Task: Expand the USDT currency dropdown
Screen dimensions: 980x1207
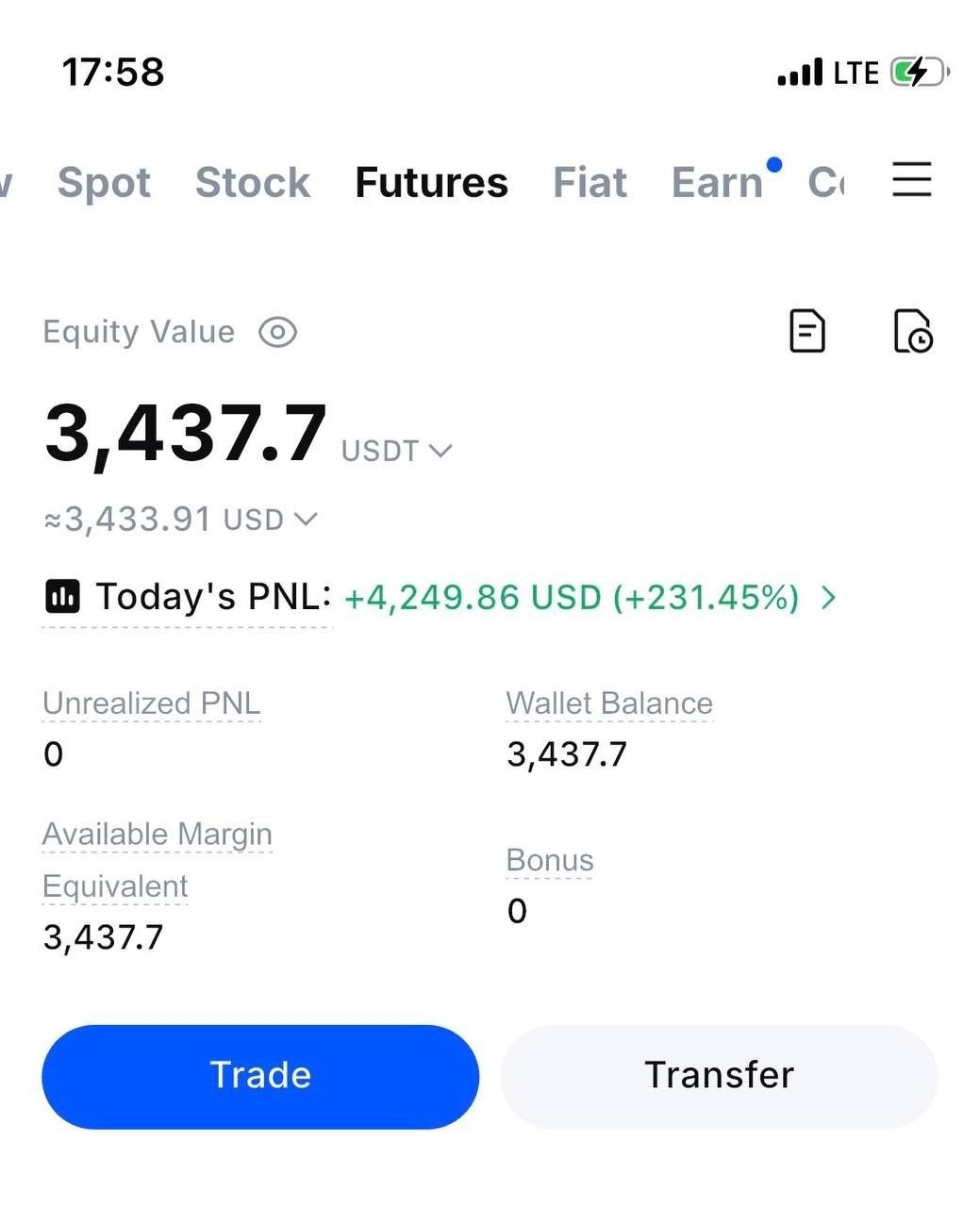Action: (x=396, y=451)
